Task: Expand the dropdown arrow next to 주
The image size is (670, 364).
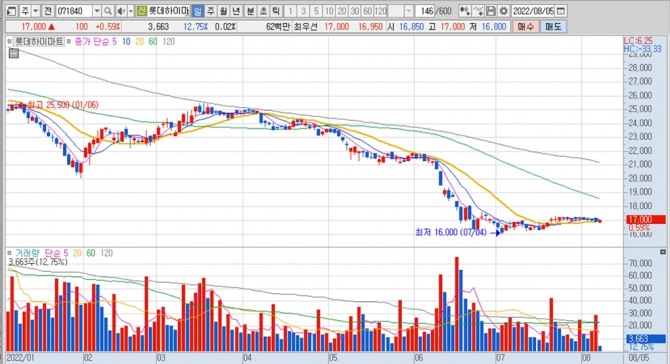Action: coord(36,11)
